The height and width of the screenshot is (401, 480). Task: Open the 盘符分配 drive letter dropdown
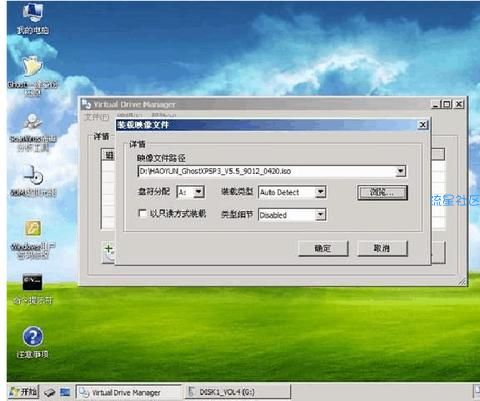point(199,192)
